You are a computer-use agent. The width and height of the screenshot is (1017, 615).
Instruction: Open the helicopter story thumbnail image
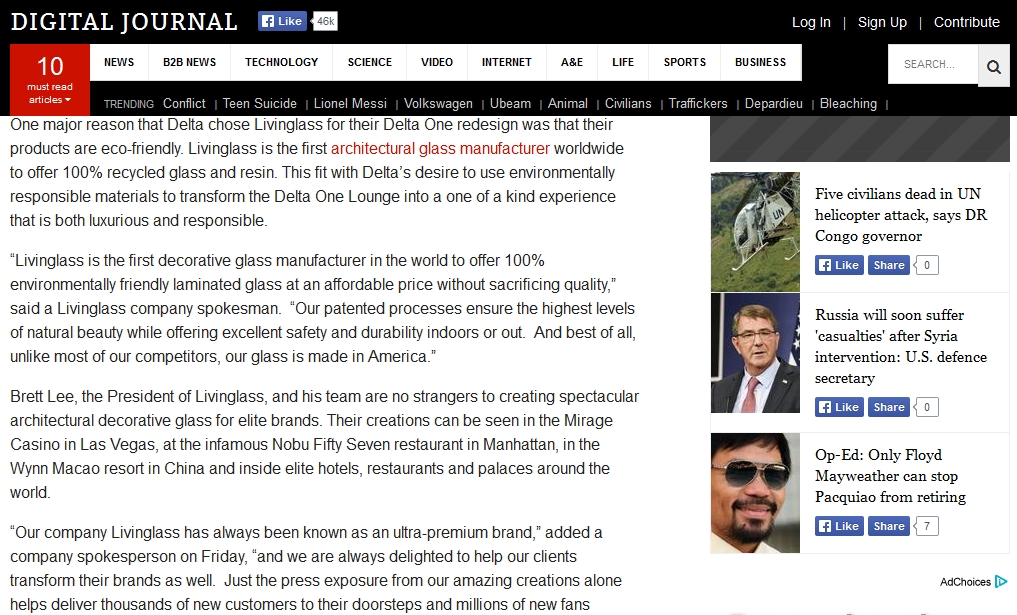[755, 232]
